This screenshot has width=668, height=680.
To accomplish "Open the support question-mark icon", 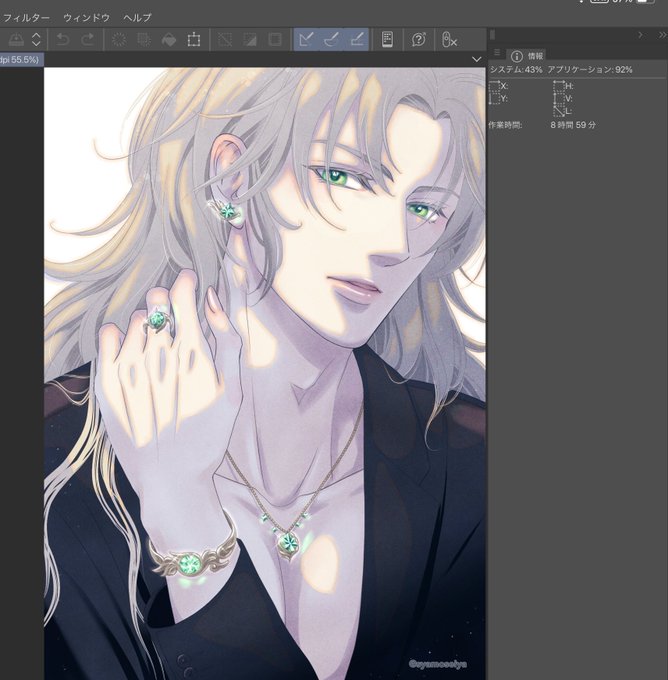I will (419, 40).
